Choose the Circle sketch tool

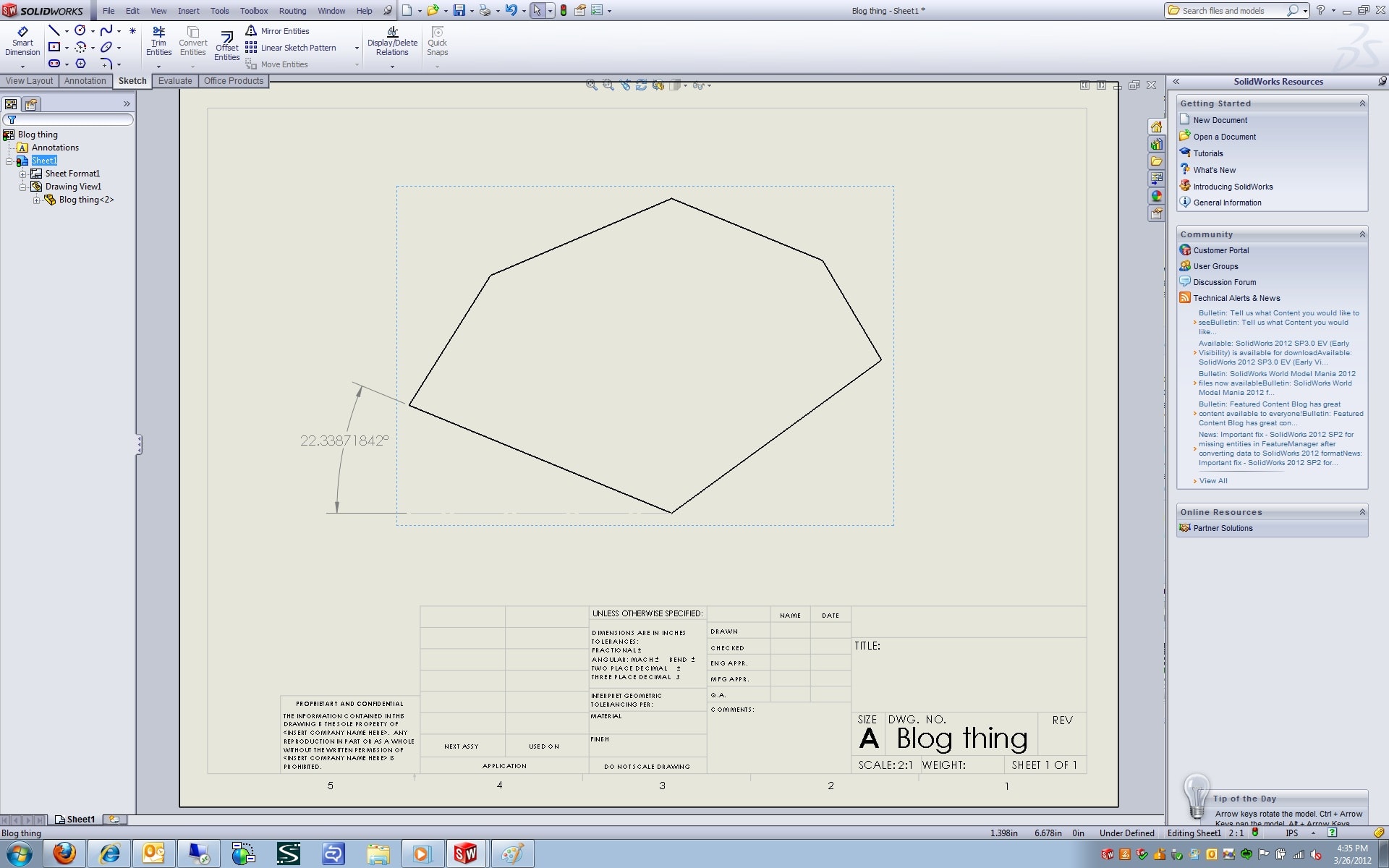80,30
